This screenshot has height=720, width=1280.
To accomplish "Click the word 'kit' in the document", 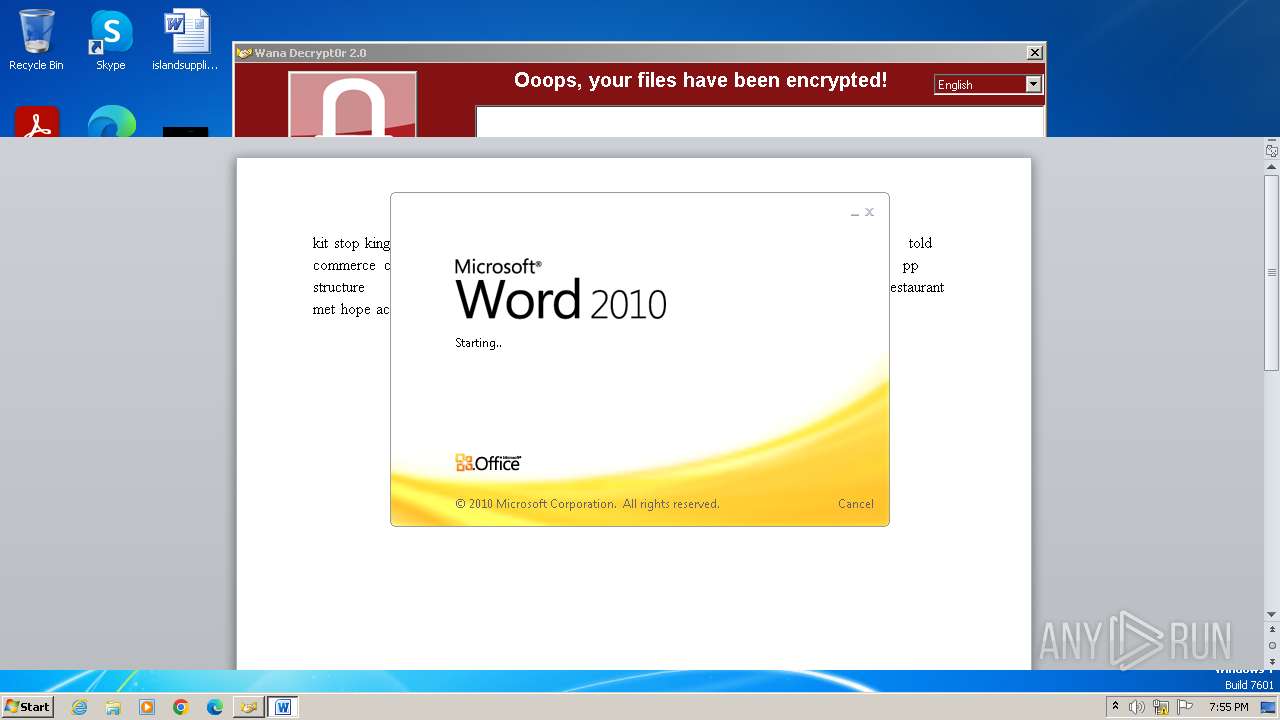I will (320, 243).
